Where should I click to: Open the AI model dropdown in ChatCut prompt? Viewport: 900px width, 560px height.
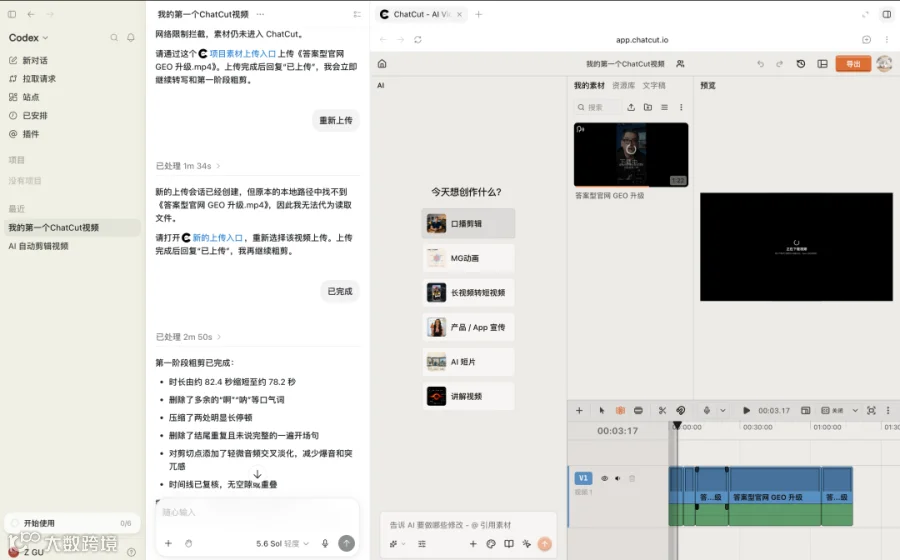(x=397, y=543)
